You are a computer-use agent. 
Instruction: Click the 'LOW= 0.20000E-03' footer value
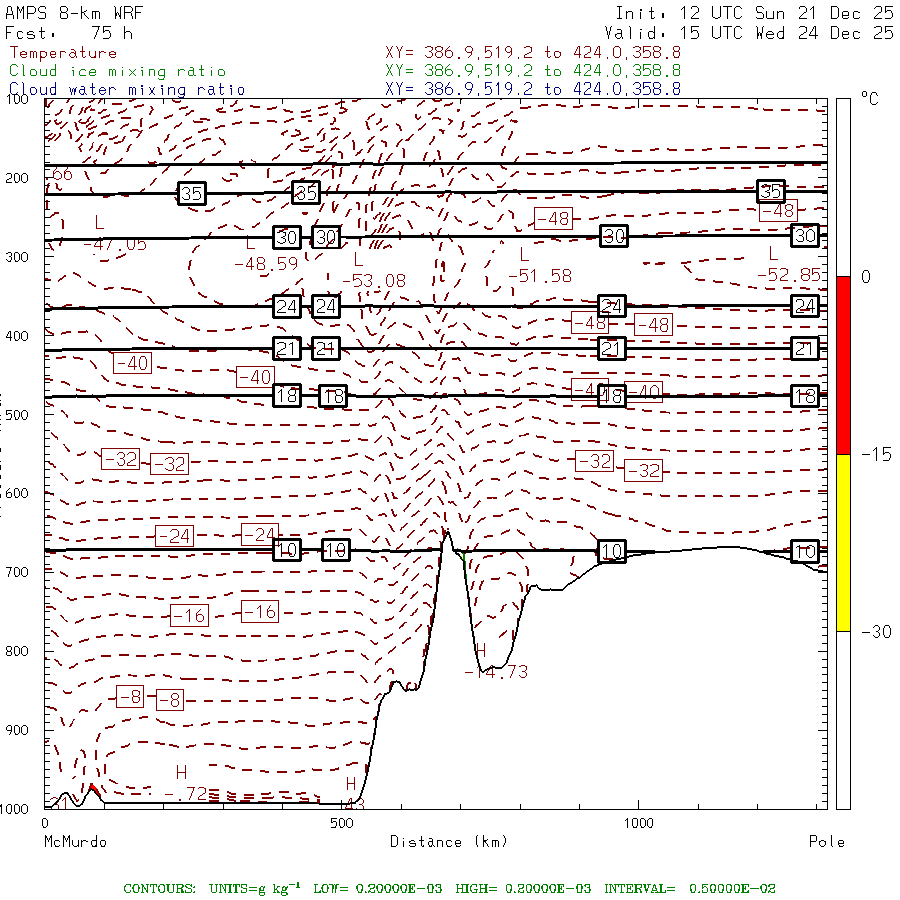tap(377, 889)
